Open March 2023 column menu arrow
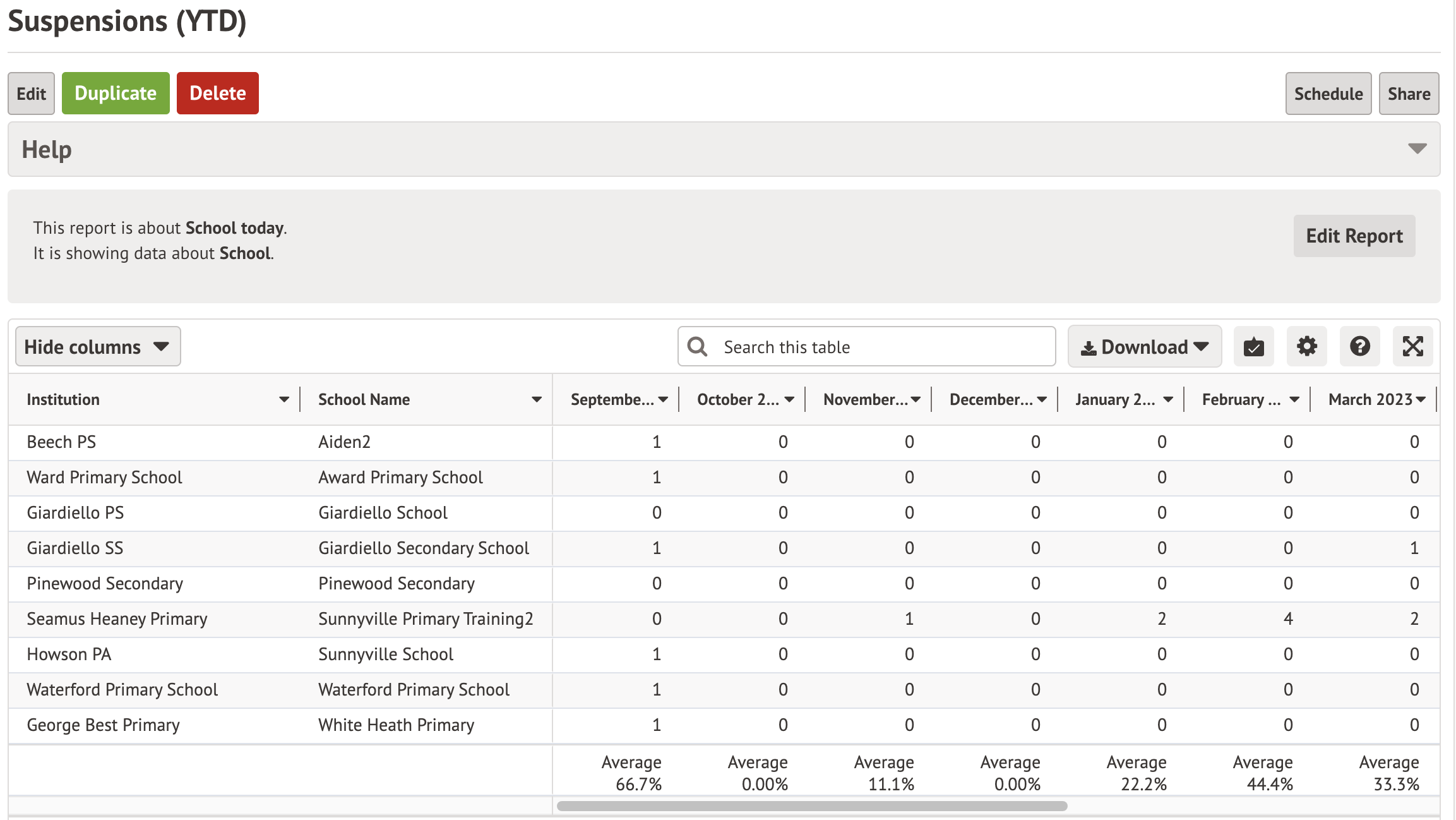 (x=1421, y=400)
